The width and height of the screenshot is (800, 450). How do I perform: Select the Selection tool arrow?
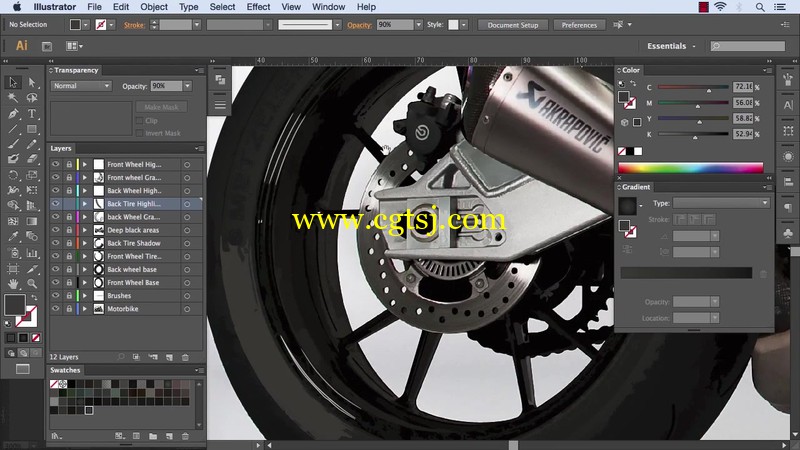[13, 82]
